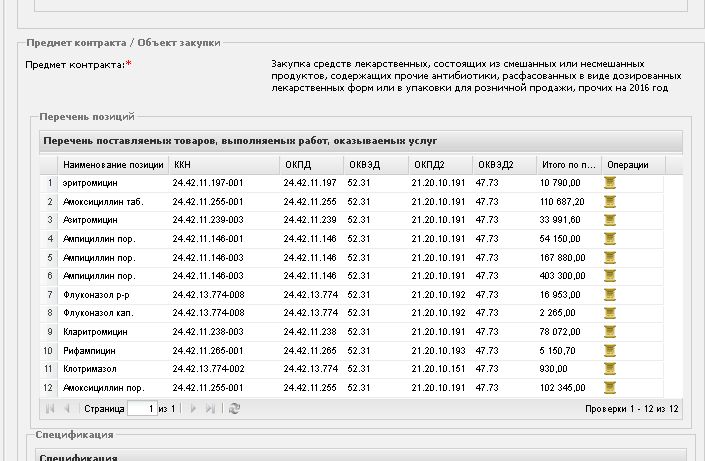Click the Спецификация section legend
The height and width of the screenshot is (461, 705).
click(74, 435)
